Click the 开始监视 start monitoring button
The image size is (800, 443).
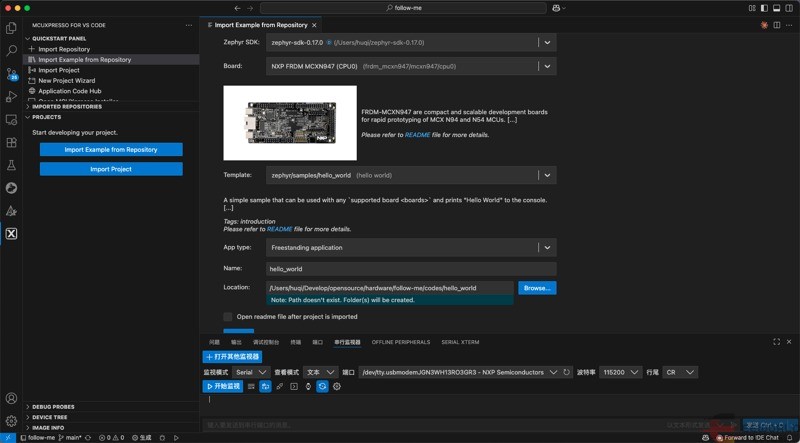point(222,386)
